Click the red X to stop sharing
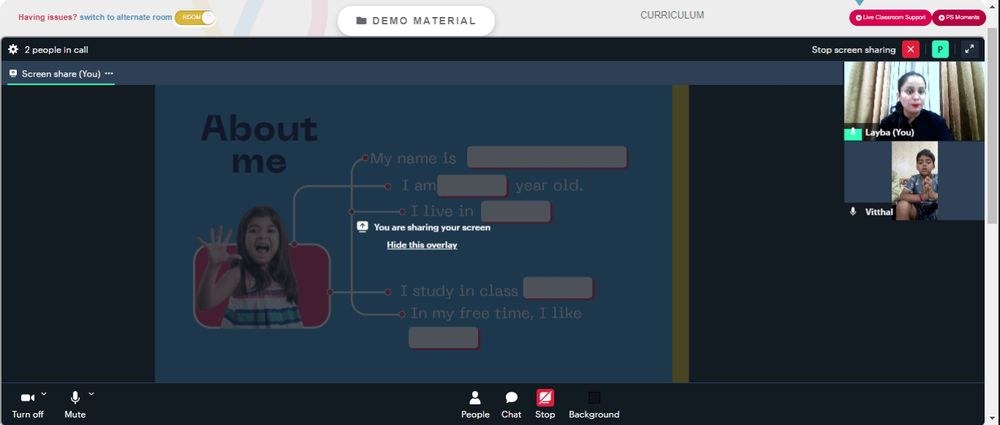 point(911,49)
